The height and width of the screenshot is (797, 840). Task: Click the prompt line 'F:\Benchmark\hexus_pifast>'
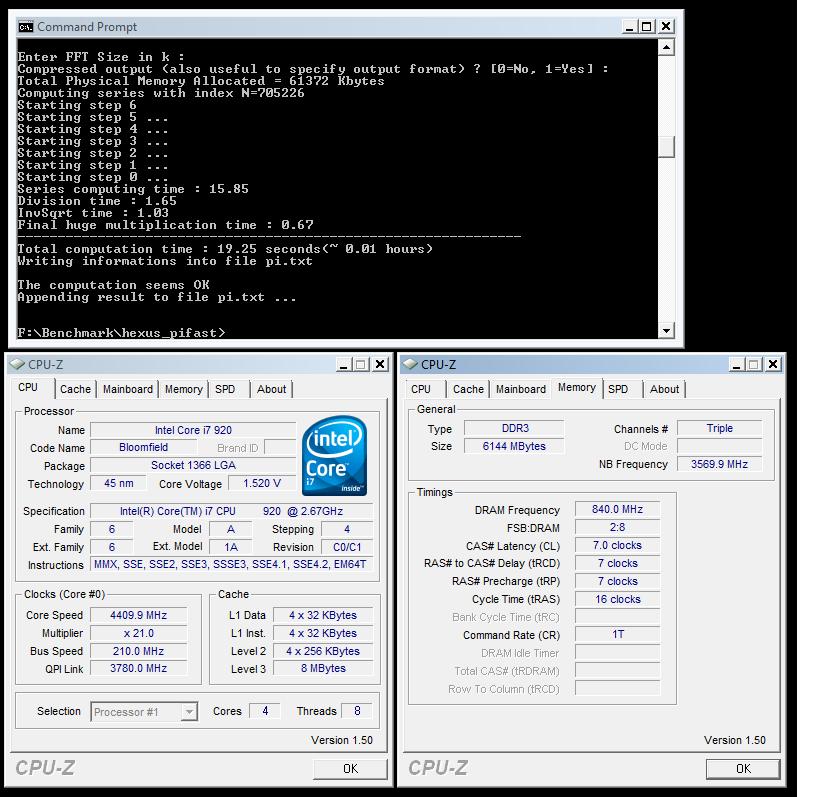(x=122, y=333)
